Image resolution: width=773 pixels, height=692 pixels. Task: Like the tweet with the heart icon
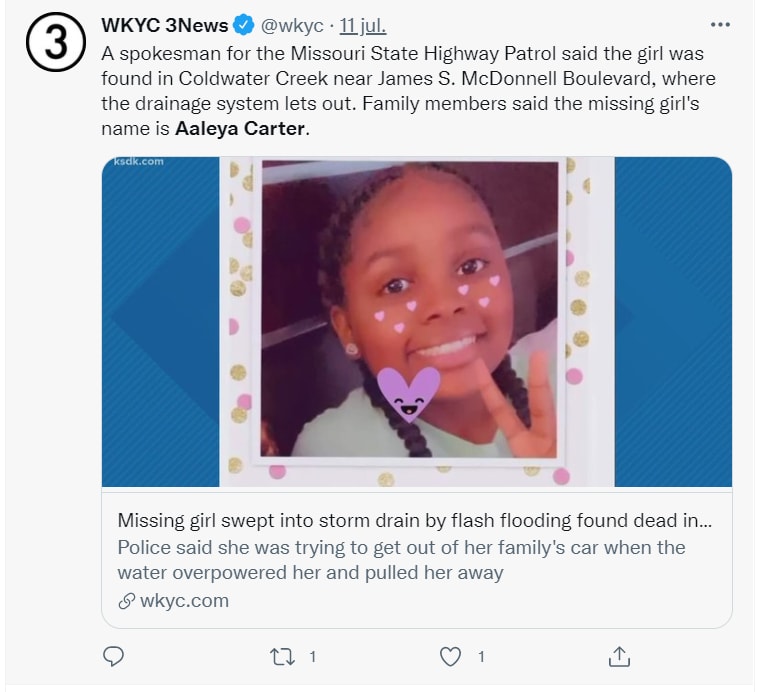pos(451,657)
